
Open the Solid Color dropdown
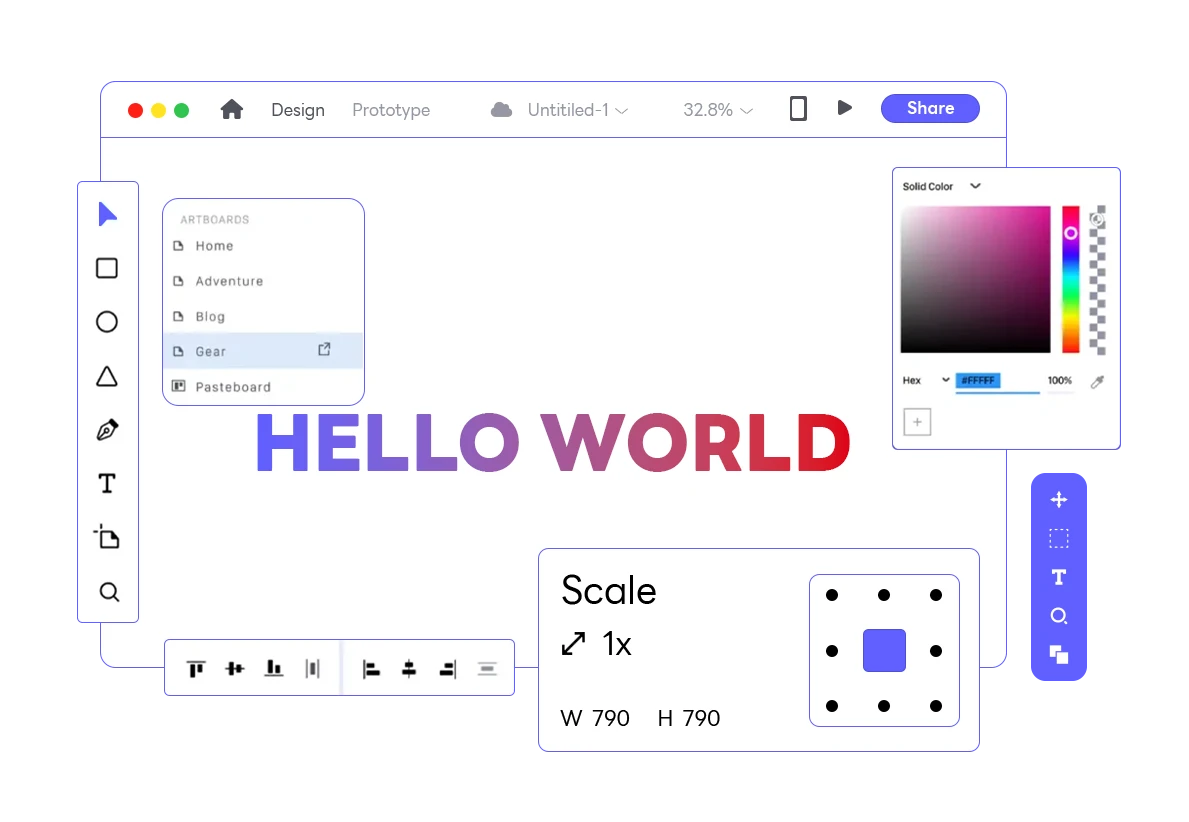pyautogui.click(x=942, y=186)
